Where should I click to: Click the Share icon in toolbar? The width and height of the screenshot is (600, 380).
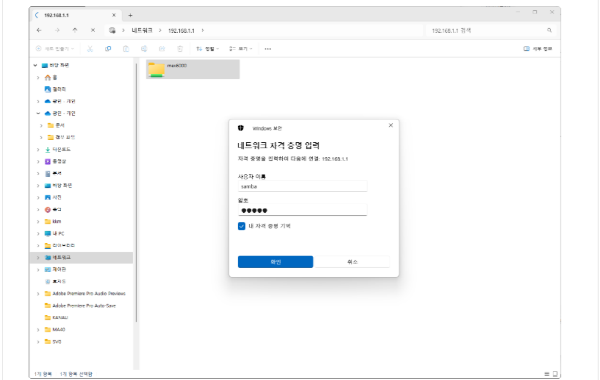pos(162,49)
